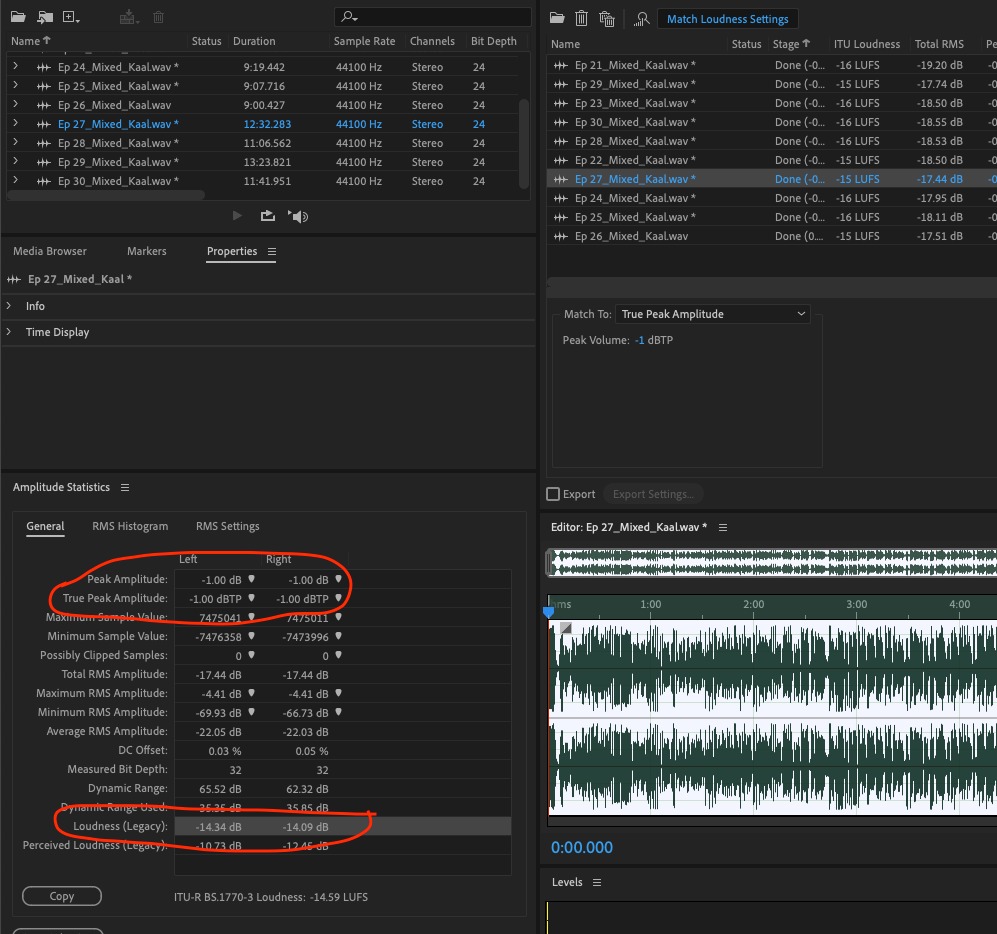Click the Import File icon in Files panel

click(x=45, y=17)
